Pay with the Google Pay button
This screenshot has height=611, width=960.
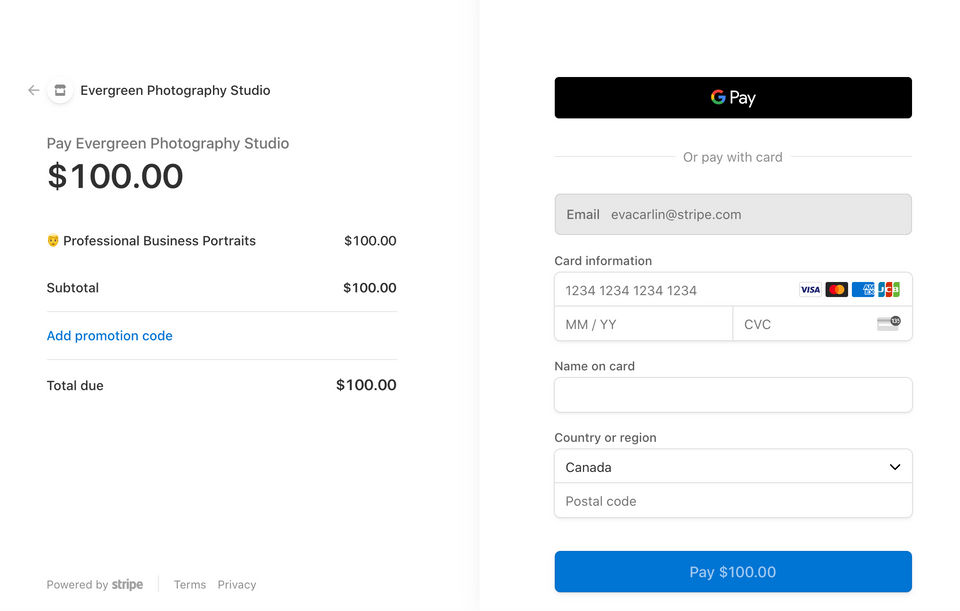733,98
